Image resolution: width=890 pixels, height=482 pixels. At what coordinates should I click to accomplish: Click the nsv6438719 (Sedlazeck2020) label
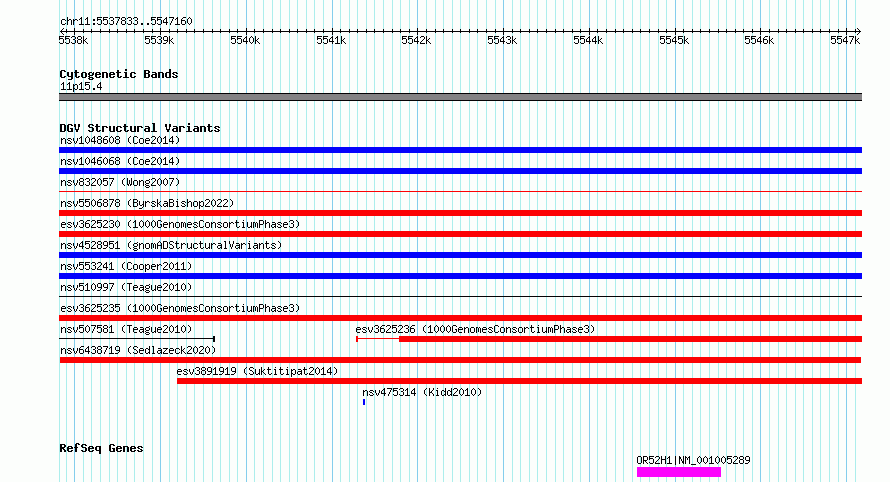pyautogui.click(x=138, y=350)
